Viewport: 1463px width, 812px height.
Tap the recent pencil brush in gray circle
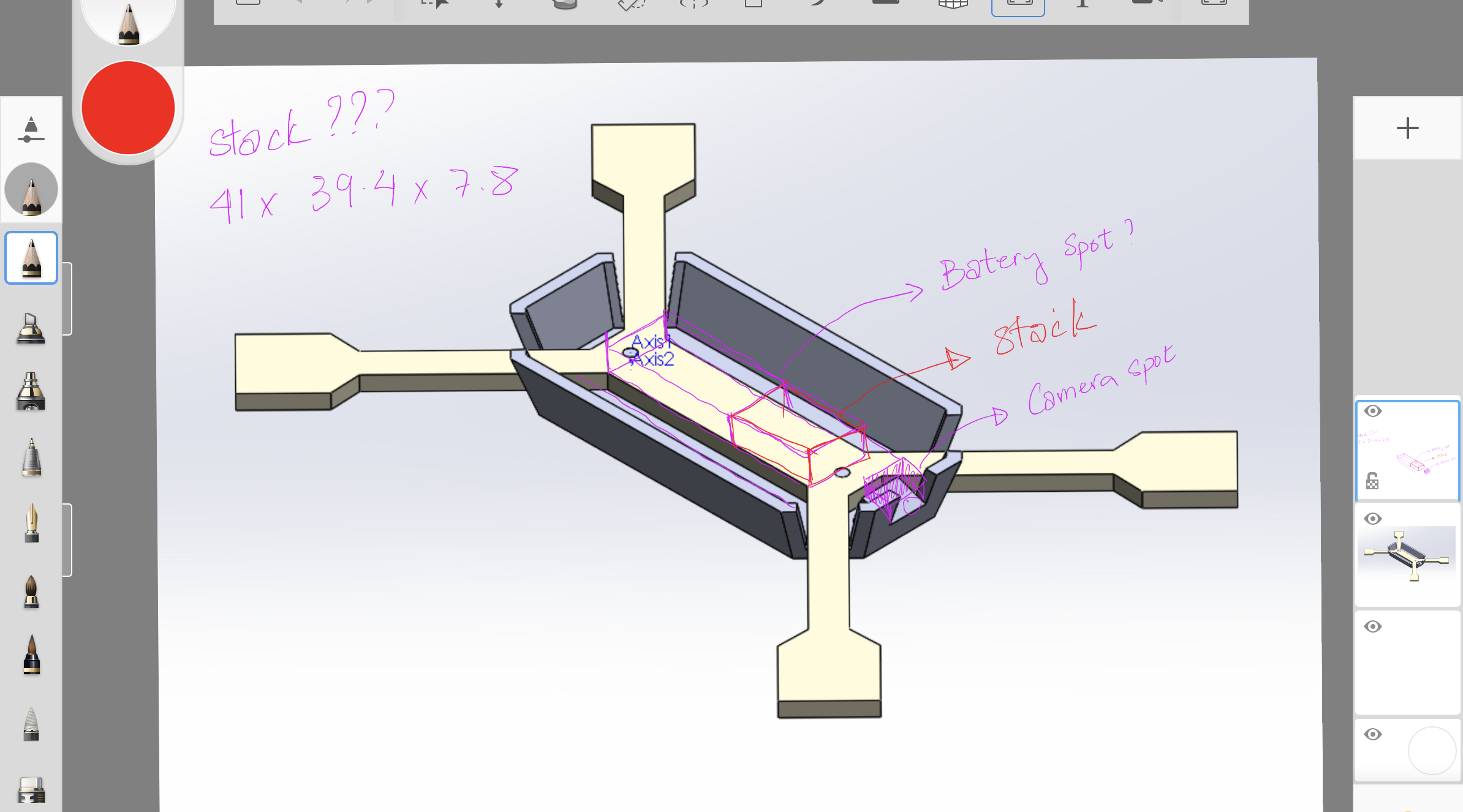31,190
